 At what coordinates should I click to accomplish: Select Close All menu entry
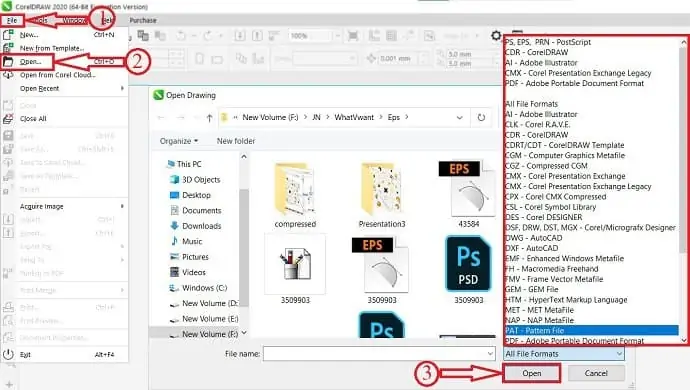tap(64, 118)
